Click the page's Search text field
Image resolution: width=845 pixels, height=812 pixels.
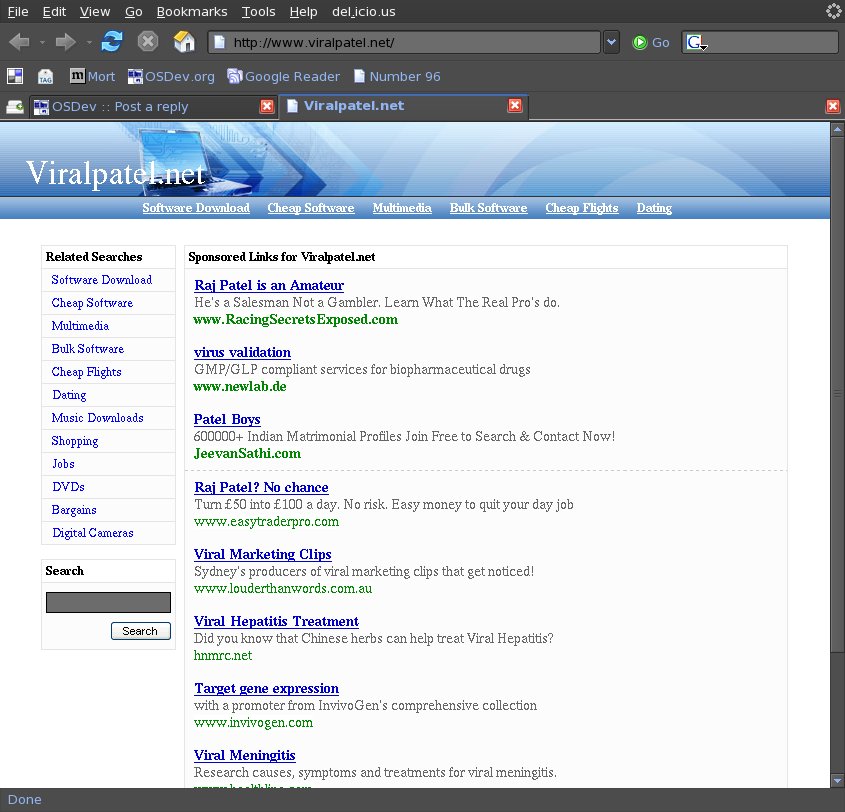[x=108, y=602]
